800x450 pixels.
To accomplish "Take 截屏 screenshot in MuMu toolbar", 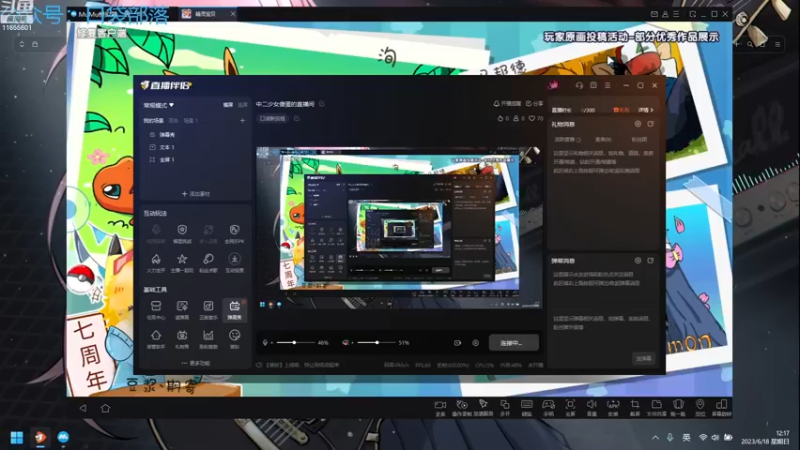I will point(635,408).
